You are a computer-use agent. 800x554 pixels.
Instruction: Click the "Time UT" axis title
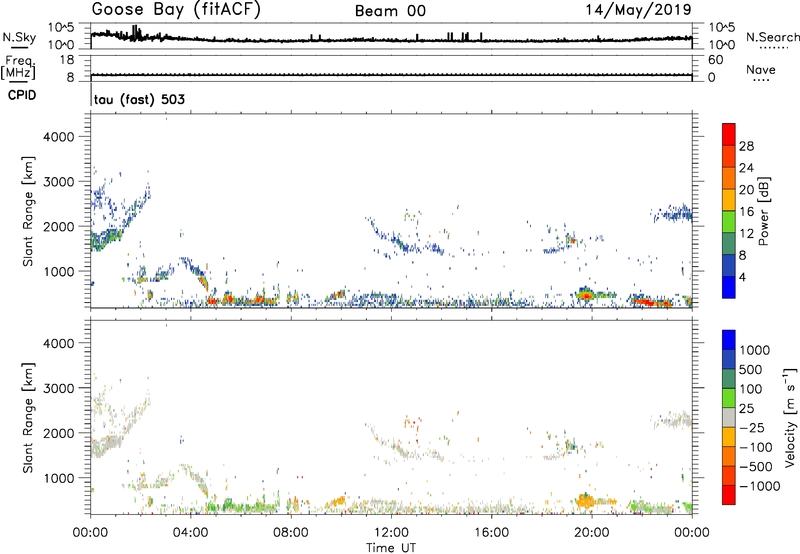391,548
